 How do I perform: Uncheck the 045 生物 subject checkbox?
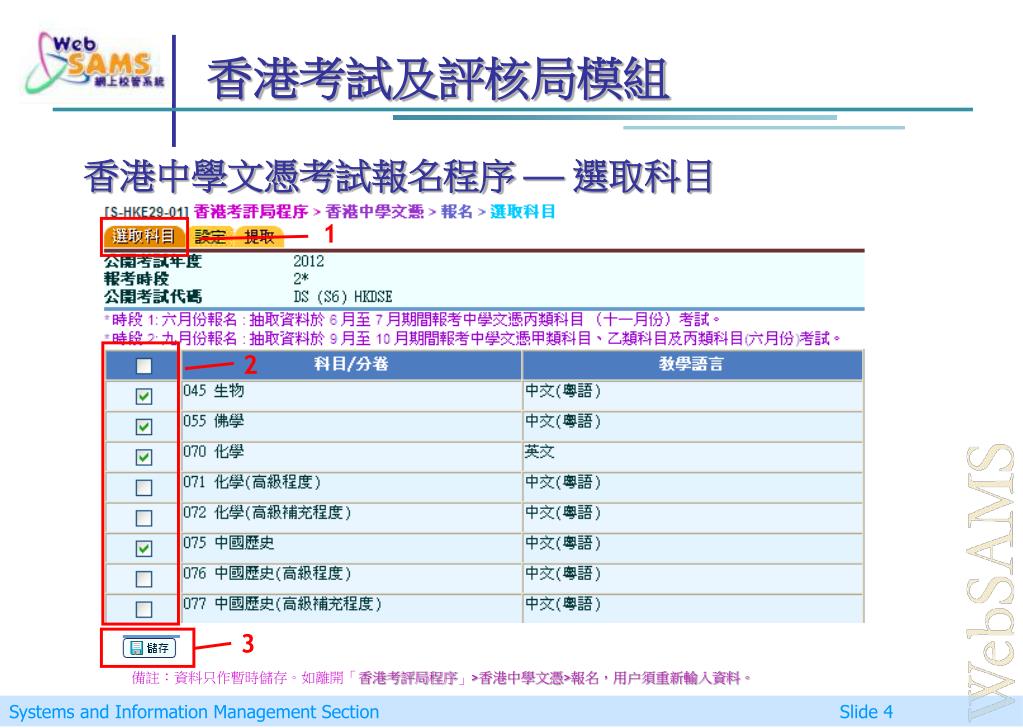[144, 396]
